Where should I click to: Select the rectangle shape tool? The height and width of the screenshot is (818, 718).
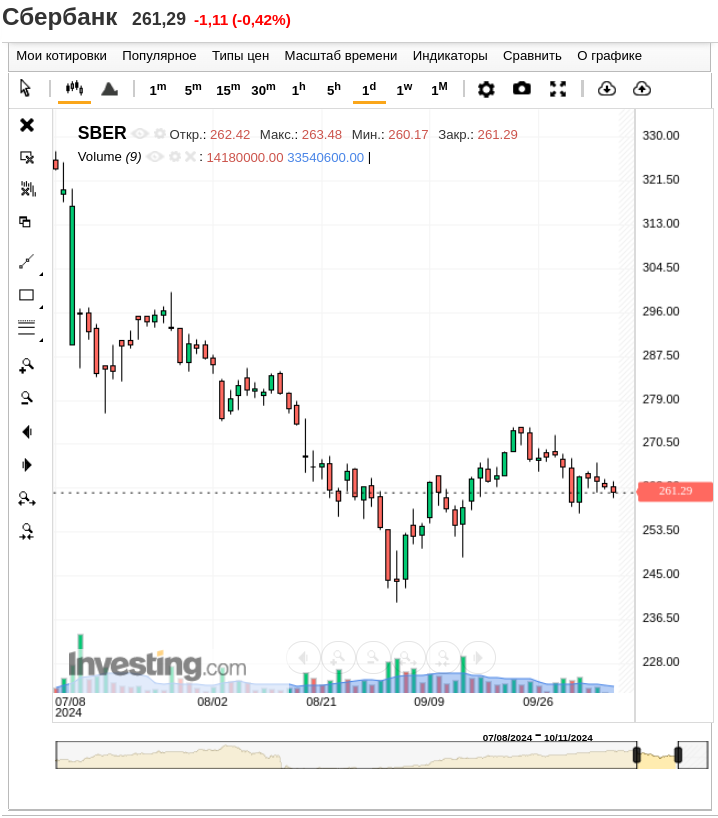27,295
